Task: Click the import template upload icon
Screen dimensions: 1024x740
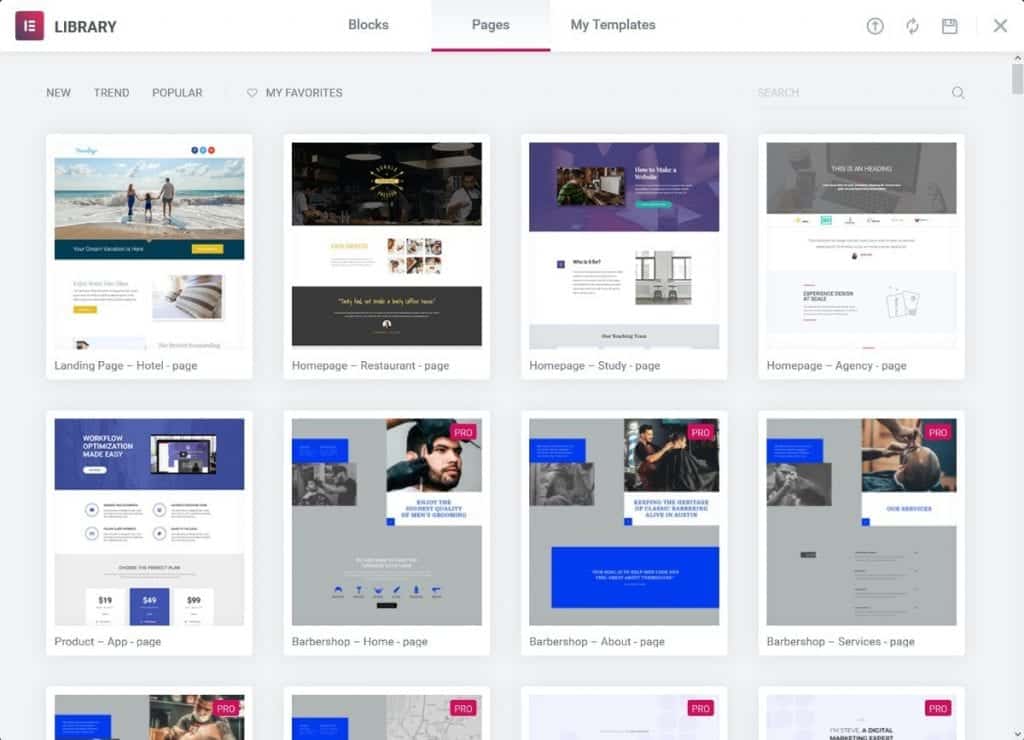Action: tap(874, 26)
